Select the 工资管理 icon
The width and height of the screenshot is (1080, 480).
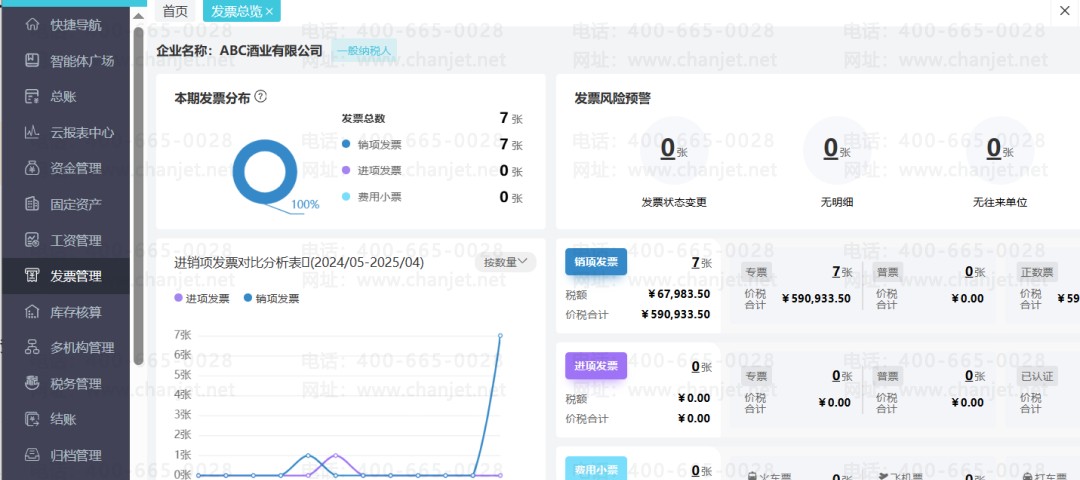[32, 240]
